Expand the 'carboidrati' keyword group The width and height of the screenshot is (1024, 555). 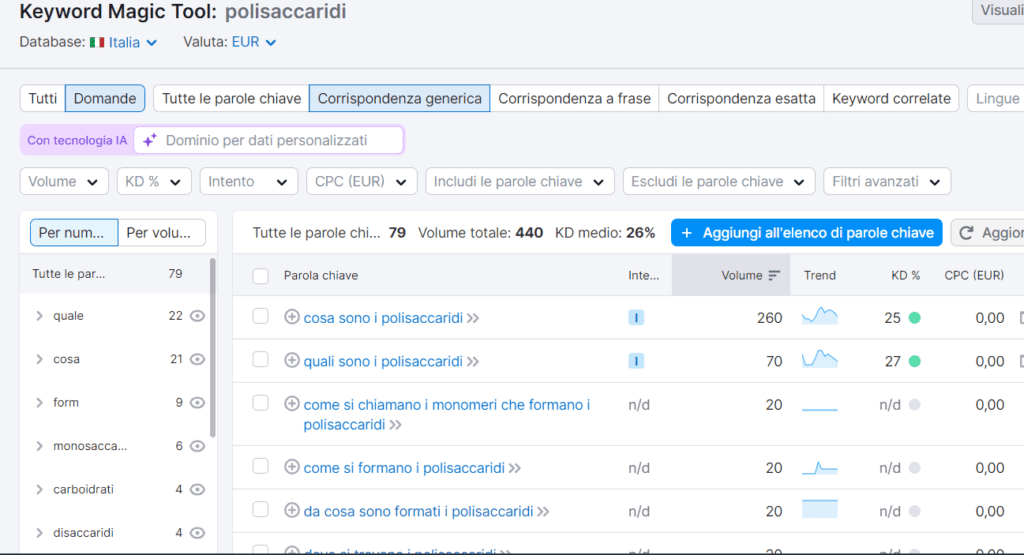tap(39, 490)
